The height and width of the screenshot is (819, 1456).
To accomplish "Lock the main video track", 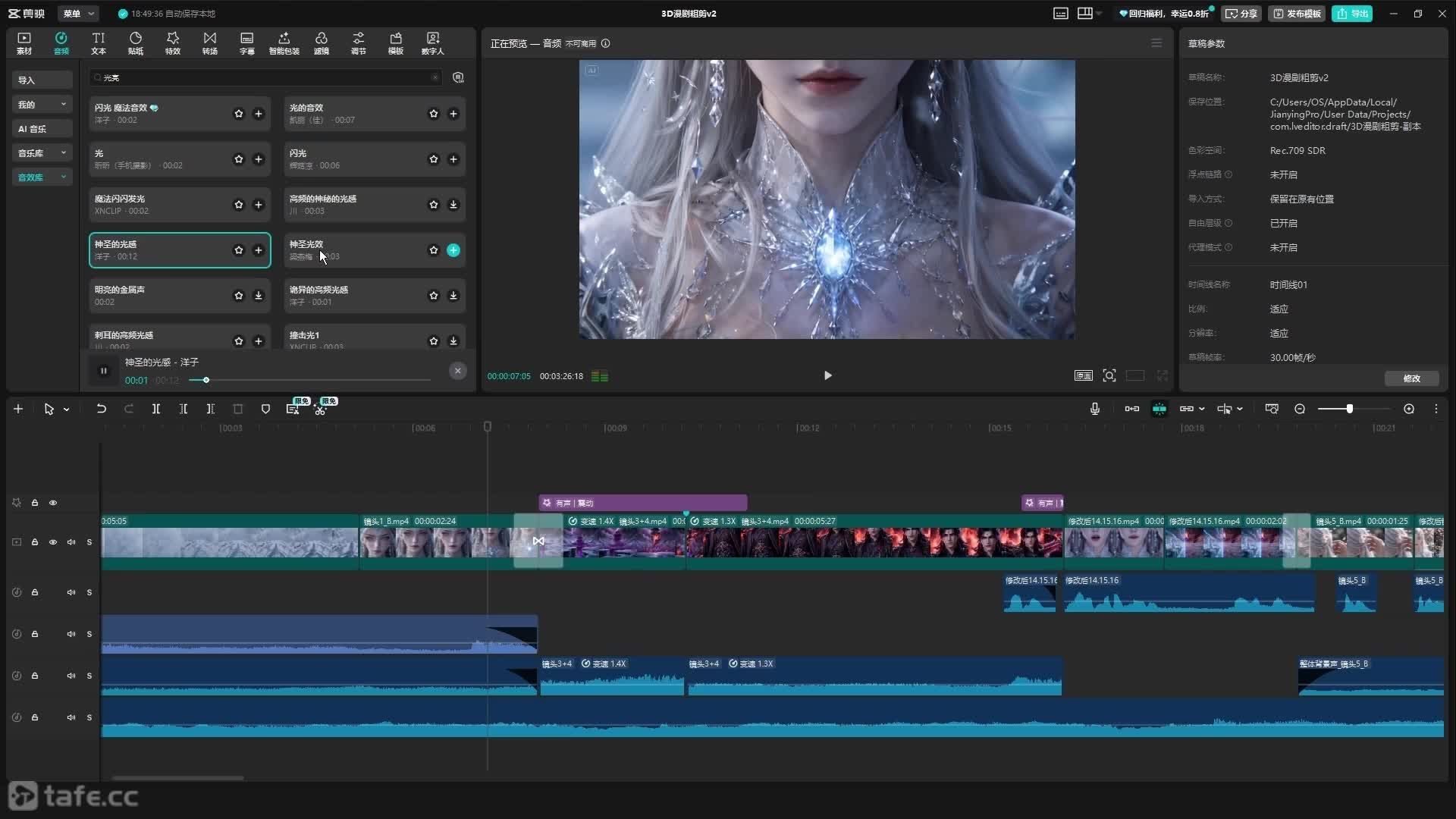I will coord(35,542).
